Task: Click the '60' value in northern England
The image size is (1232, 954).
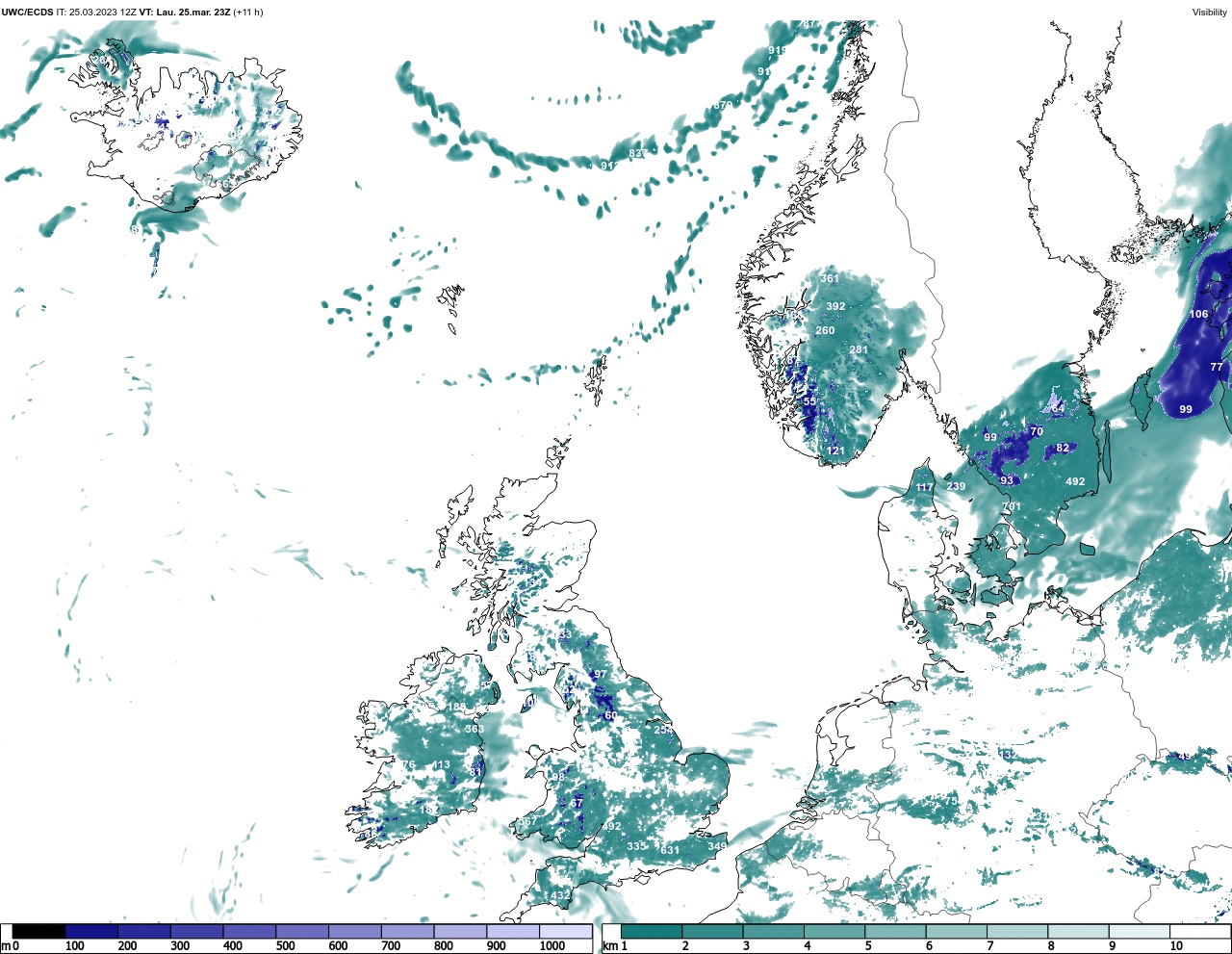Action: [x=610, y=715]
